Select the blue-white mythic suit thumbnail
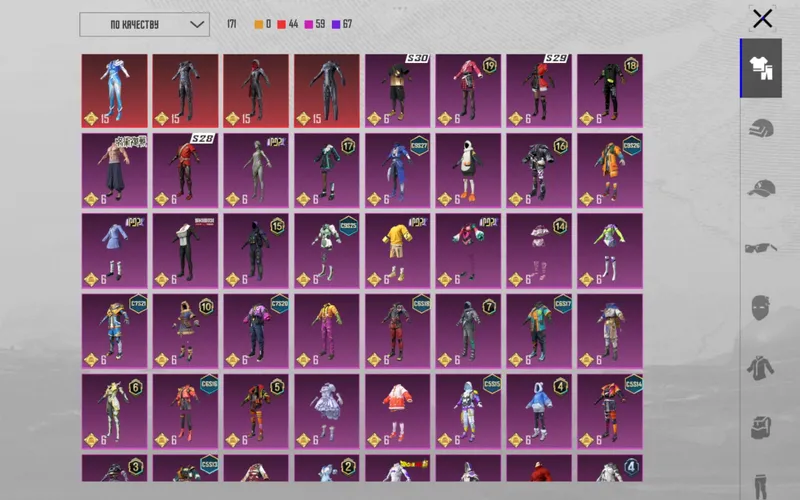The height and width of the screenshot is (500, 800). point(114,90)
